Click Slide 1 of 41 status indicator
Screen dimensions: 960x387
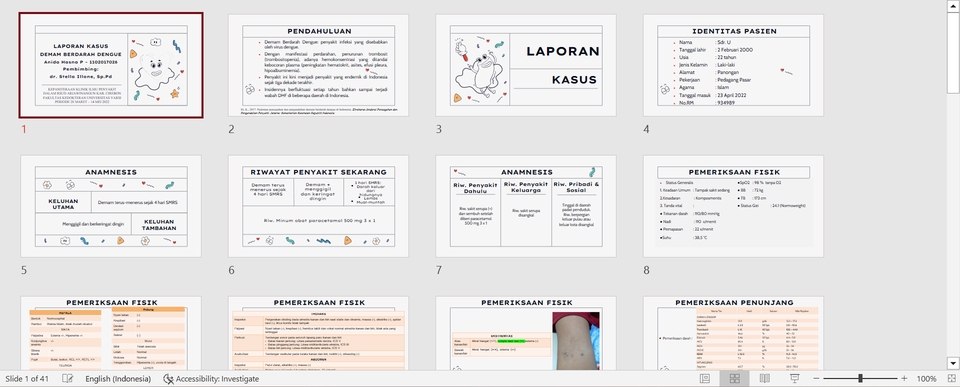[27, 379]
